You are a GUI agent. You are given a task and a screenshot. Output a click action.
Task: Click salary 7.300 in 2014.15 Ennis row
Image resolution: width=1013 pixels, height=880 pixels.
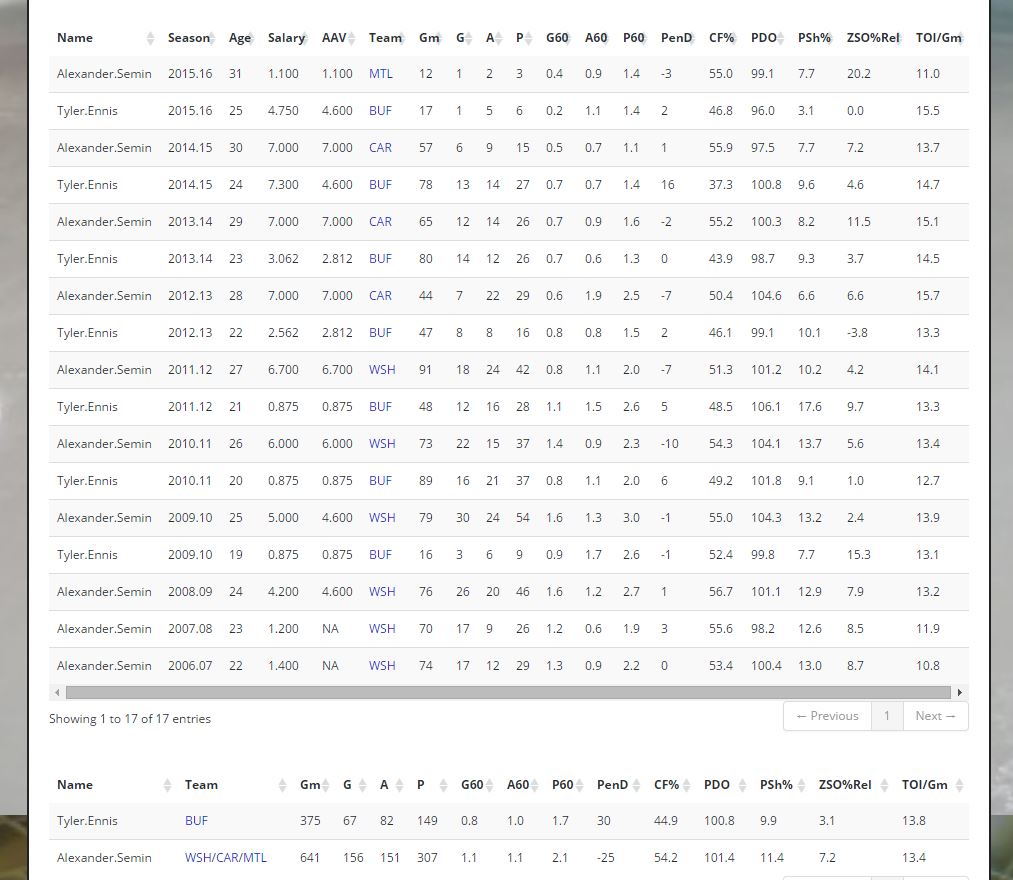pos(283,185)
